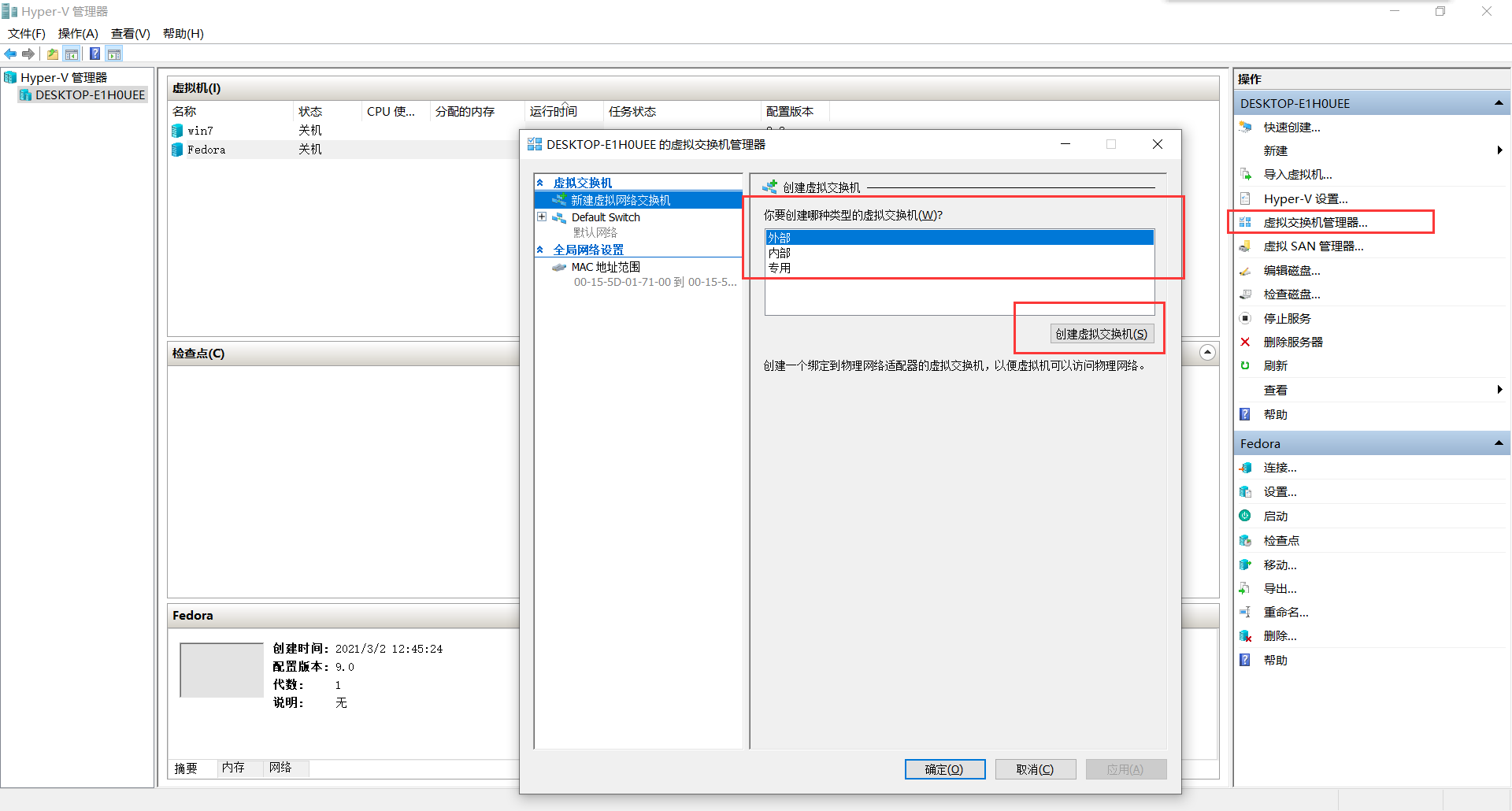The image size is (1512, 811).
Task: Select 新建虚拟网络交换机 in switch manager tree
Action: click(x=621, y=200)
